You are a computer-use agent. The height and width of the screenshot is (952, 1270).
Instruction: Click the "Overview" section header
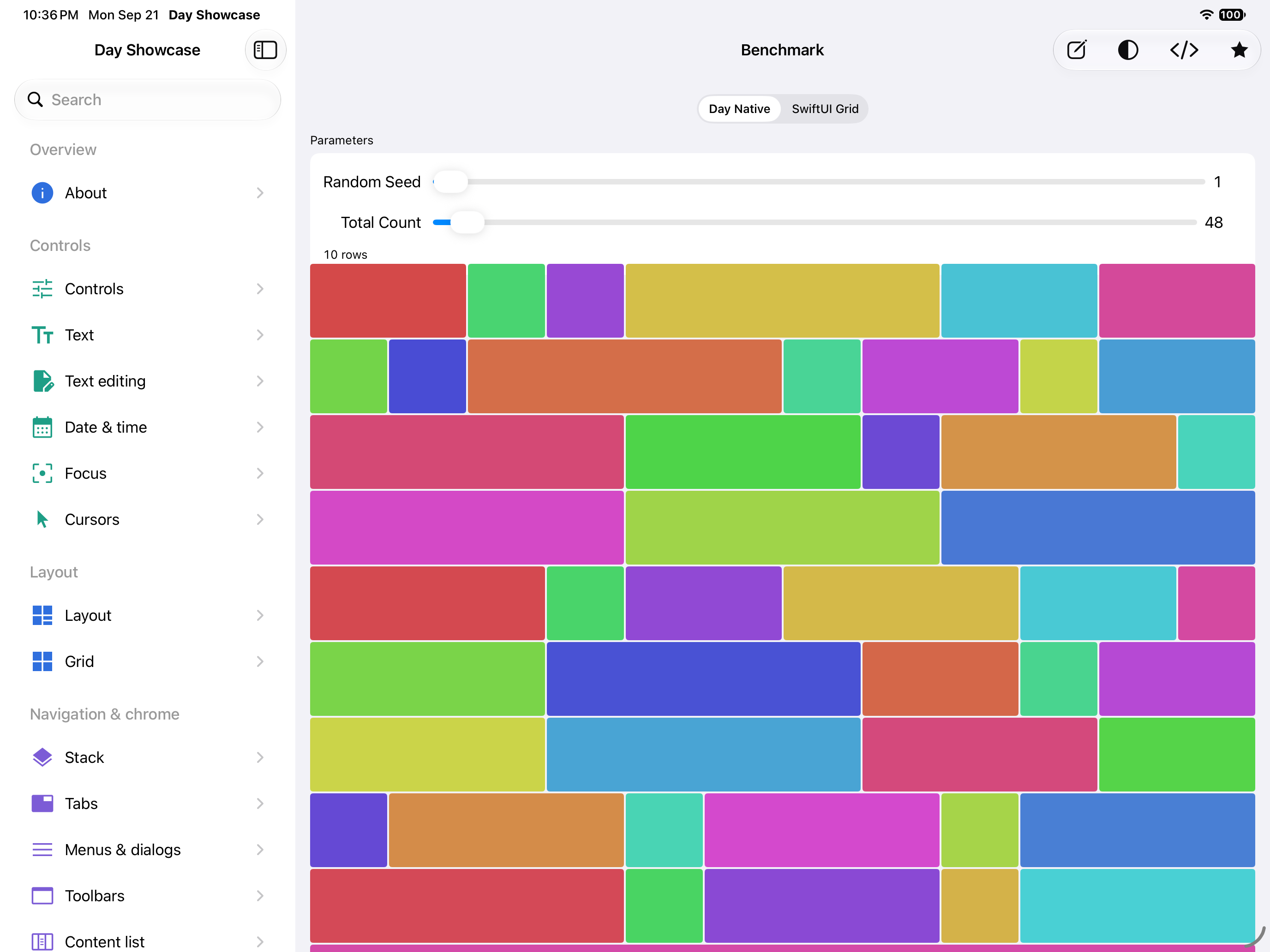tap(63, 149)
